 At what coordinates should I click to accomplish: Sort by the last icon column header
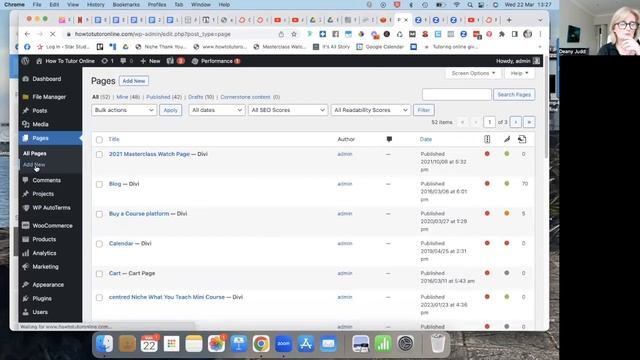coord(522,139)
